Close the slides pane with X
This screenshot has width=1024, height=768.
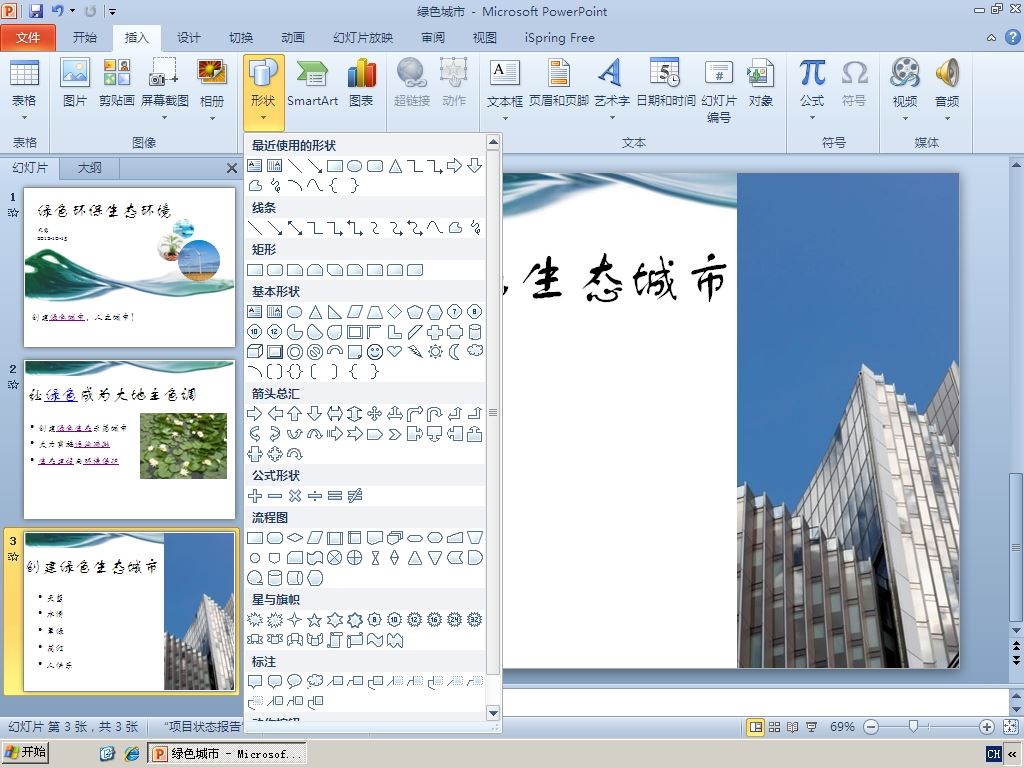click(231, 168)
